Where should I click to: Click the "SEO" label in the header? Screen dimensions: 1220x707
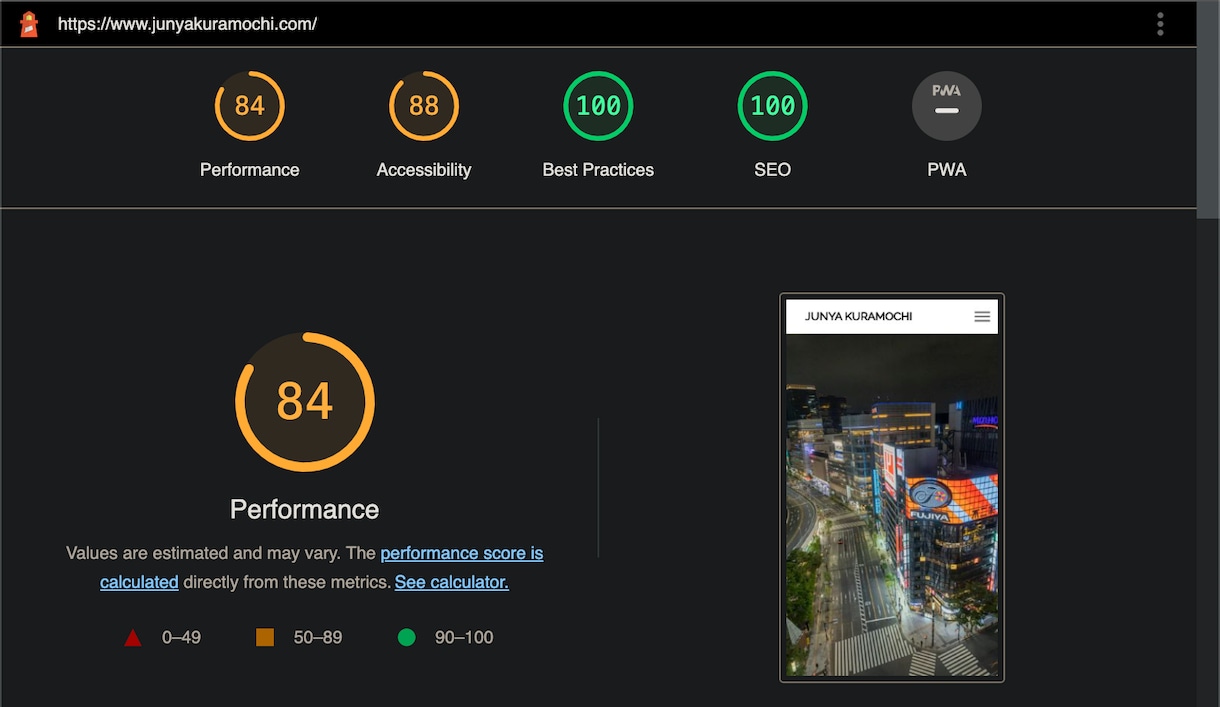point(772,170)
